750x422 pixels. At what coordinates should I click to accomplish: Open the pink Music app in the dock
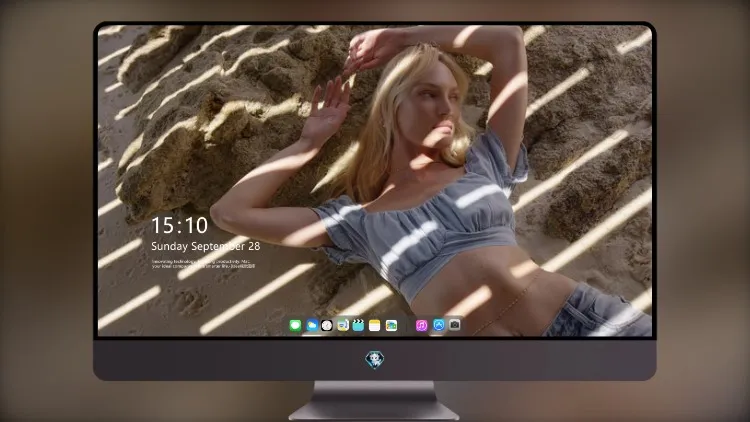pyautogui.click(x=421, y=325)
